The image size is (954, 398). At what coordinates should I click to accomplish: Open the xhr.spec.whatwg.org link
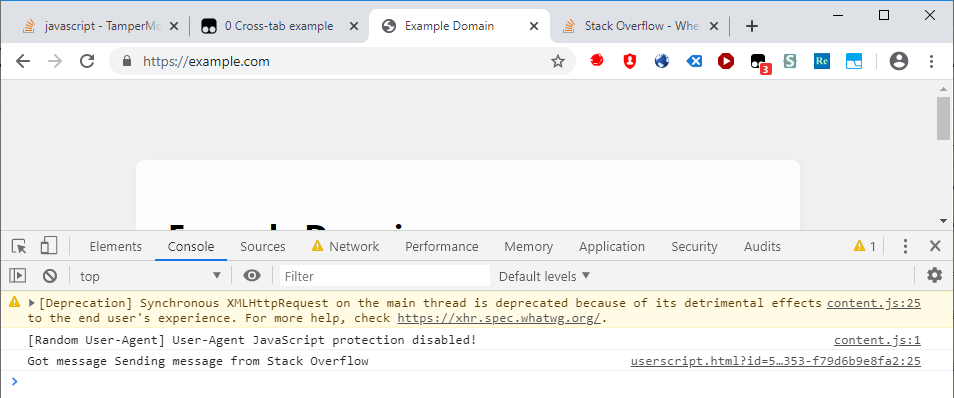[499, 318]
